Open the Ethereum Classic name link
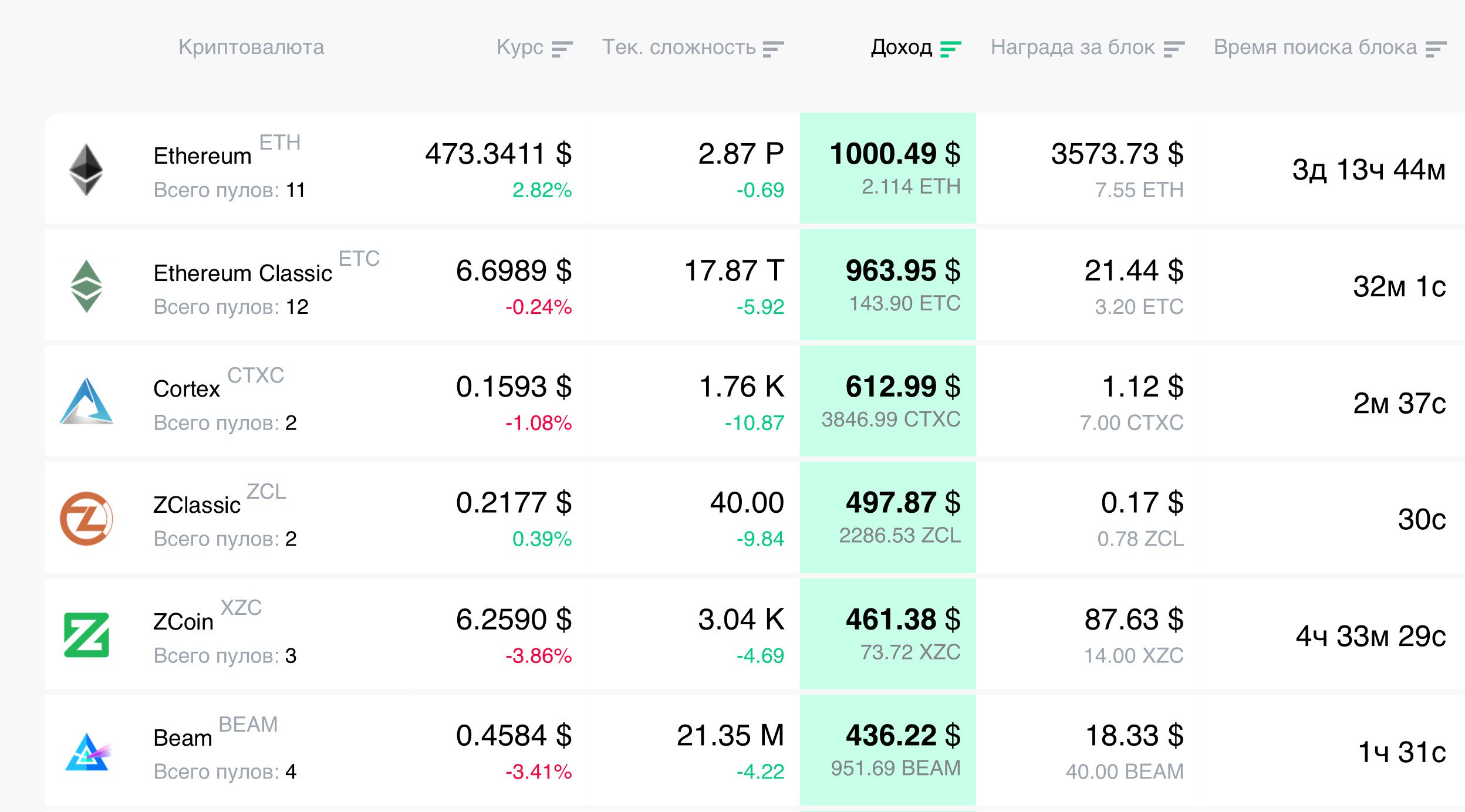1465x812 pixels. click(242, 273)
